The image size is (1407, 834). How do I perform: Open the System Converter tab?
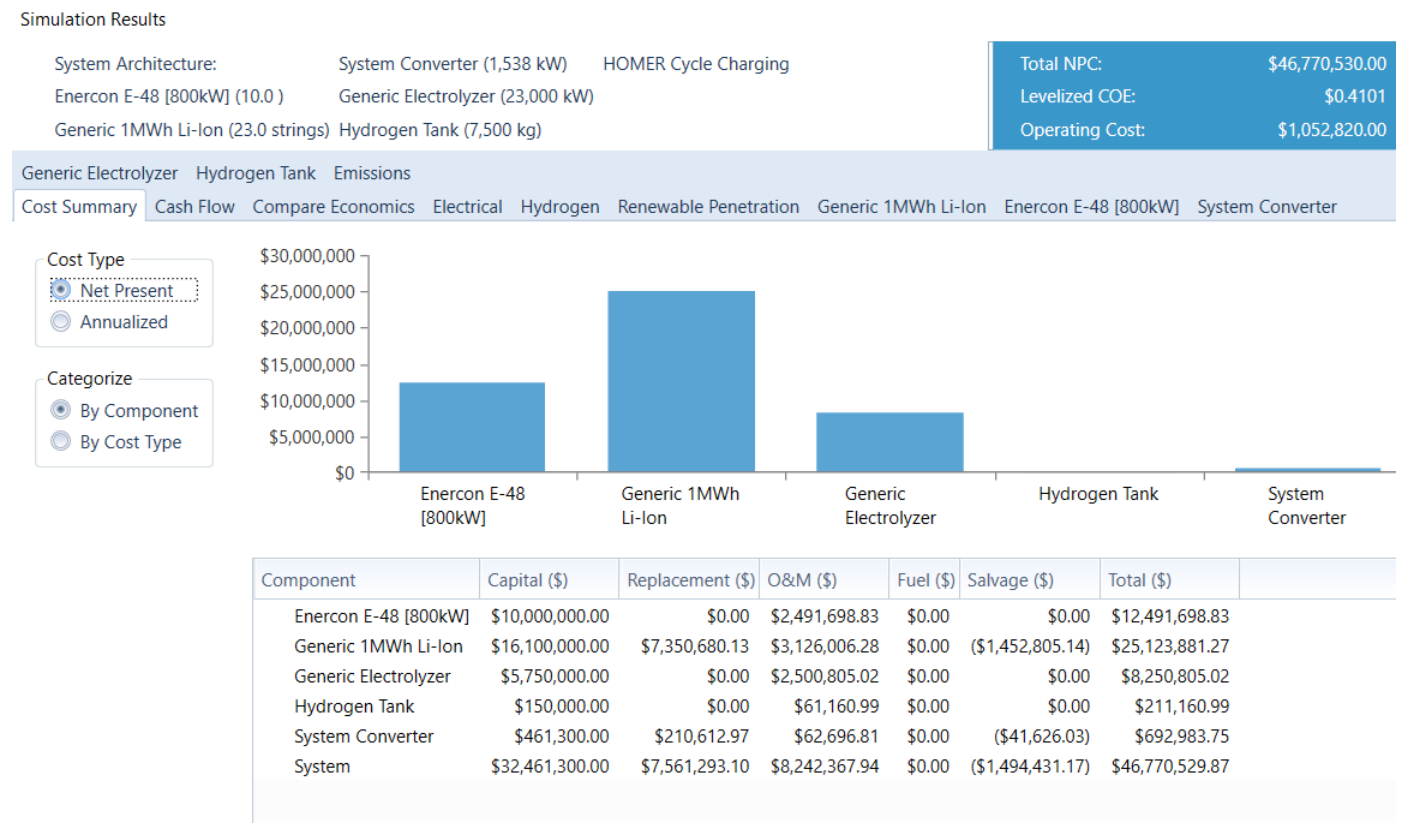point(1266,206)
